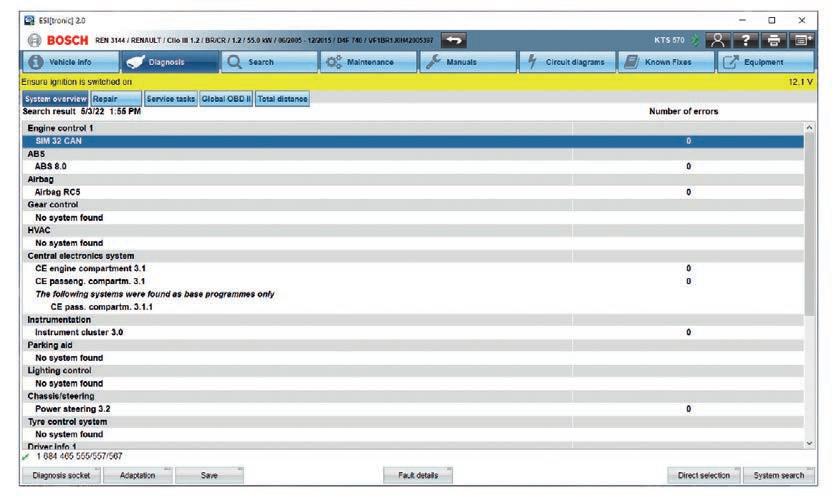Screen dimensions: 835x502
Task: Click the vertical scrollbar thumb
Action: [809, 224]
